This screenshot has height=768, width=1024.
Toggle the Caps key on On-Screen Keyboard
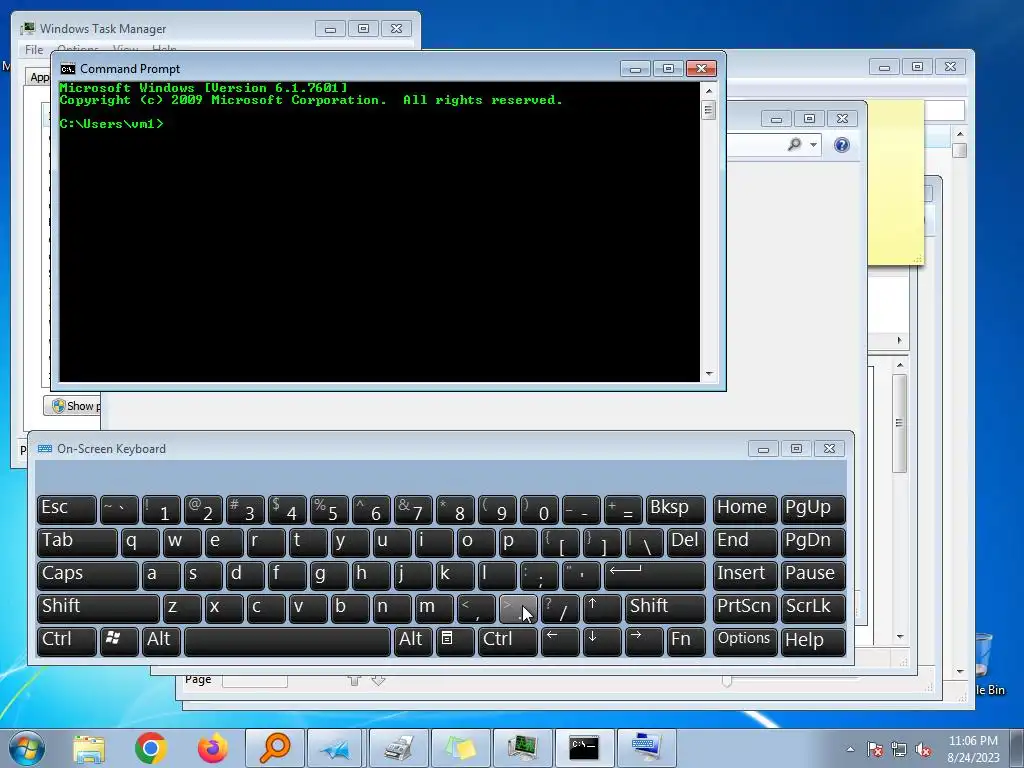pyautogui.click(x=88, y=575)
